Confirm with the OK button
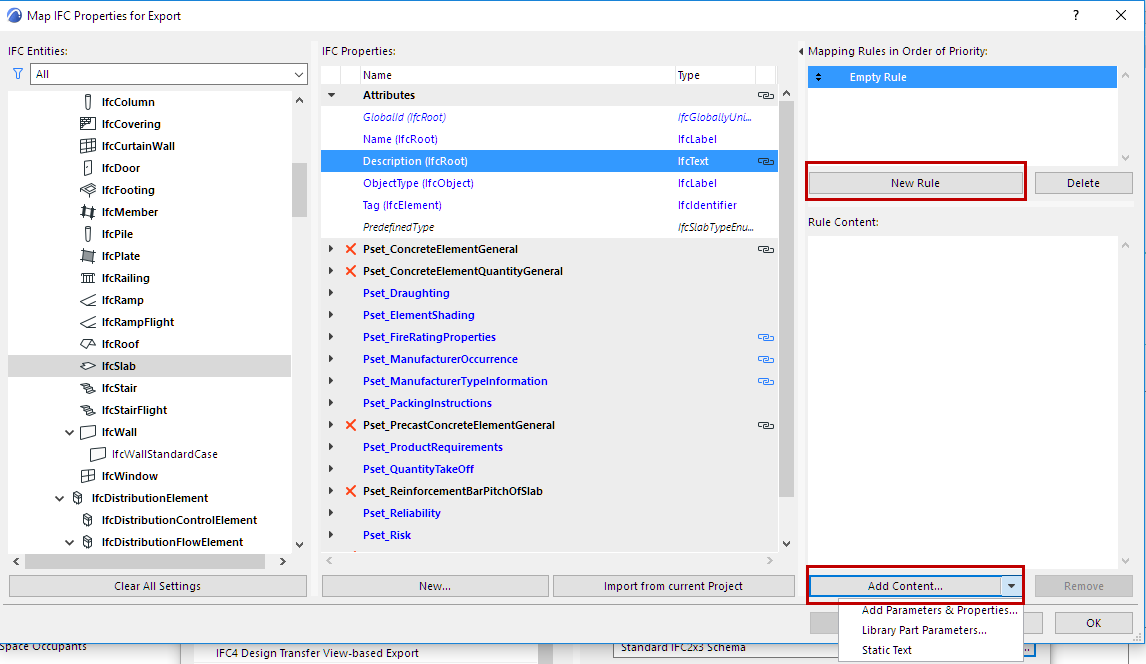Viewport: 1146px width, 664px height. [x=1093, y=622]
